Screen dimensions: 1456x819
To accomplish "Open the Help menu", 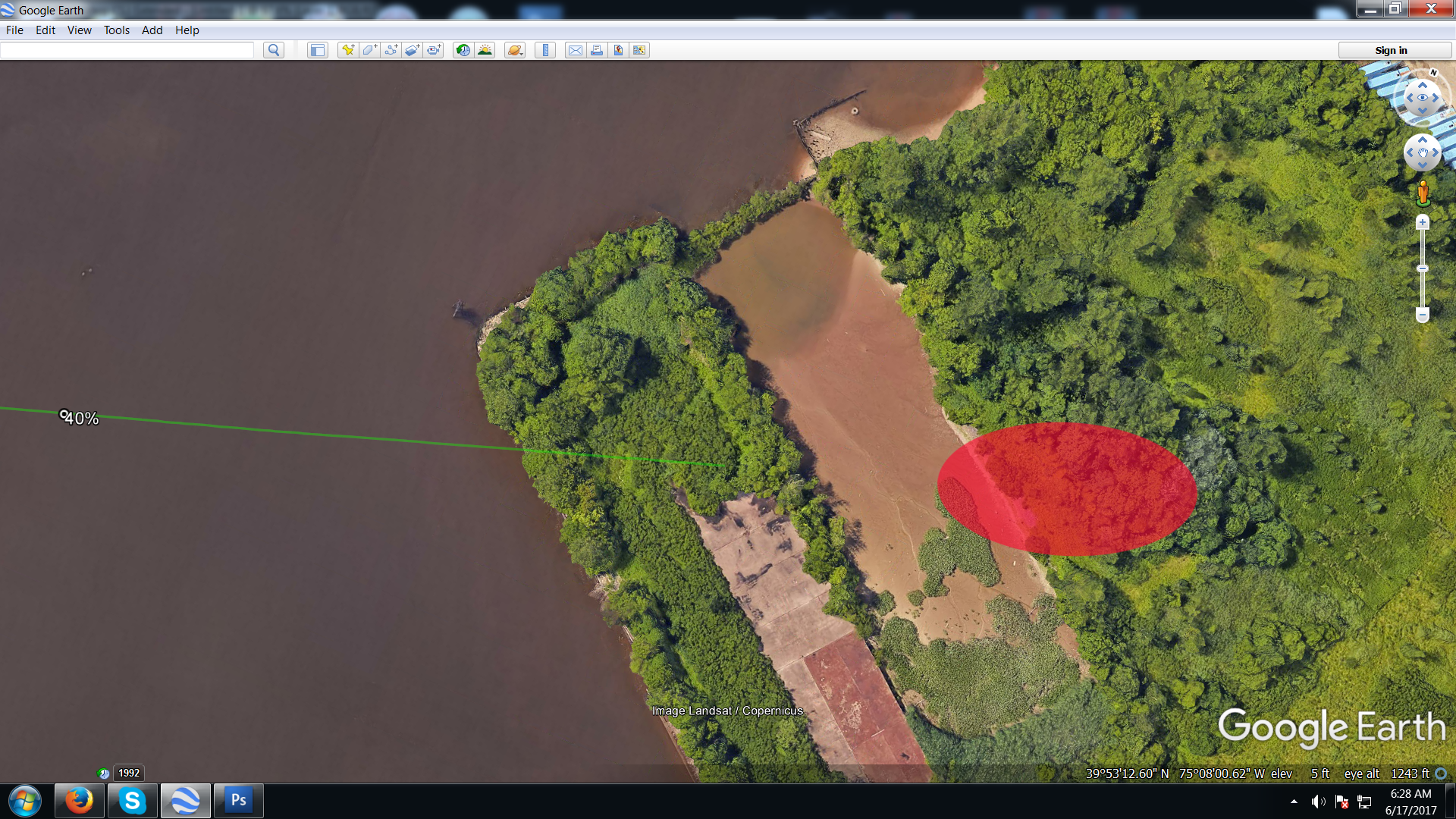I will point(187,30).
